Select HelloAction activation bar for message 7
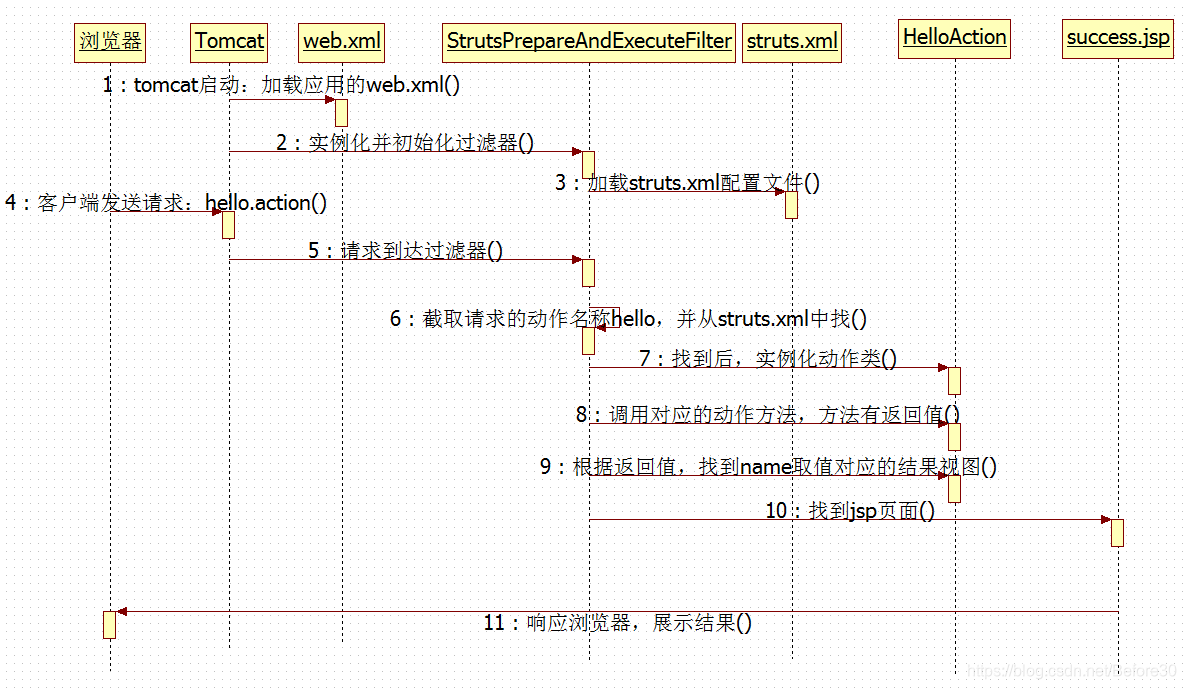The image size is (1186, 689). point(955,381)
